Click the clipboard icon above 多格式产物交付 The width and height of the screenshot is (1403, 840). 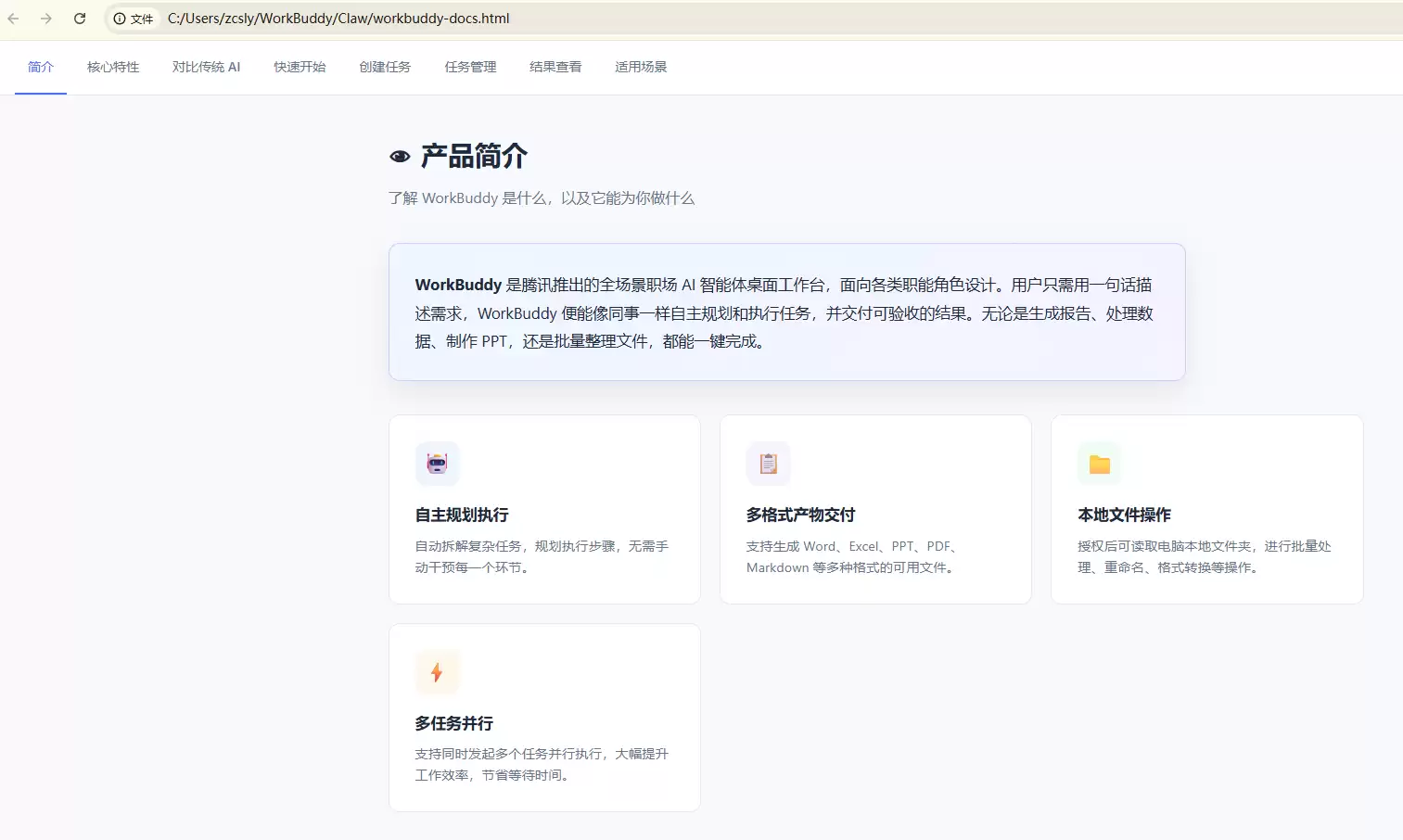[x=768, y=464]
